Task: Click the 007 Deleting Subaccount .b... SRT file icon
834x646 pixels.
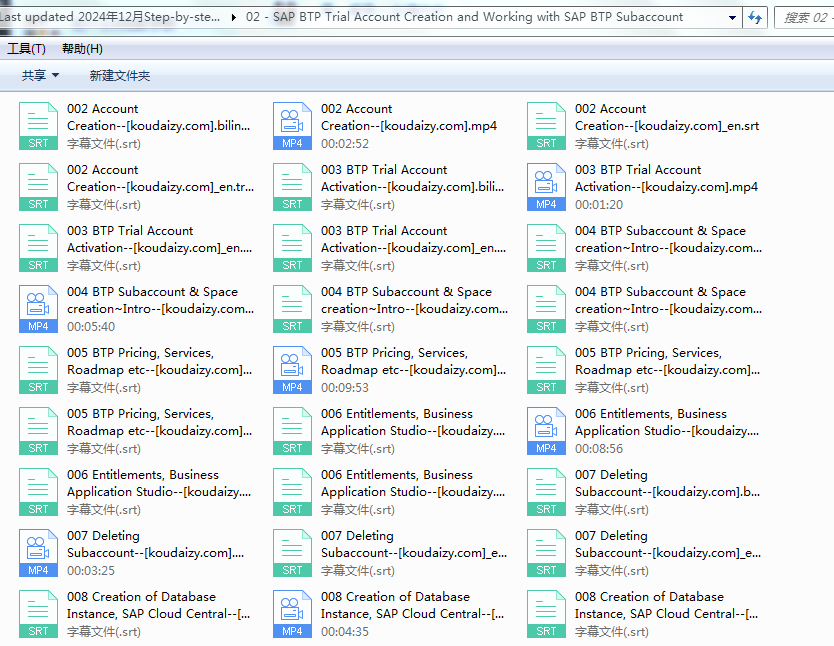Action: click(546, 492)
